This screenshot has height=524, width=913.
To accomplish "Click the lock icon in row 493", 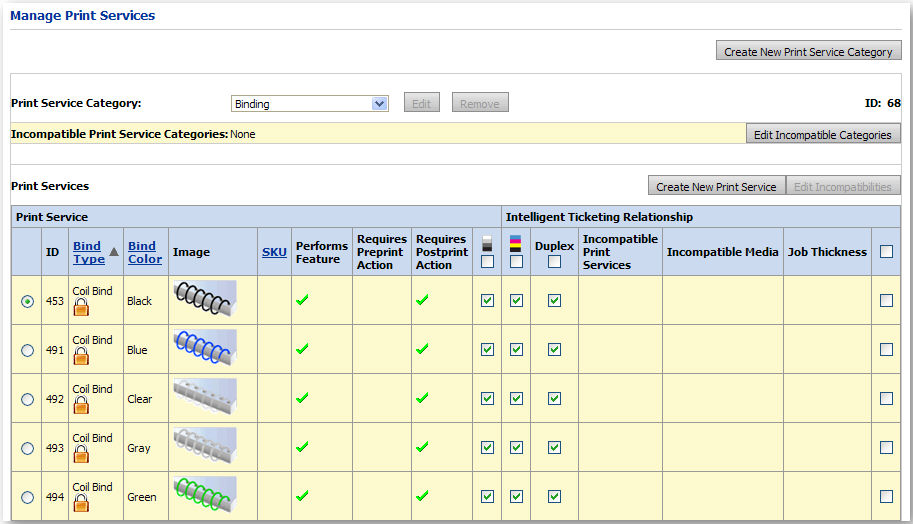I will tap(81, 455).
